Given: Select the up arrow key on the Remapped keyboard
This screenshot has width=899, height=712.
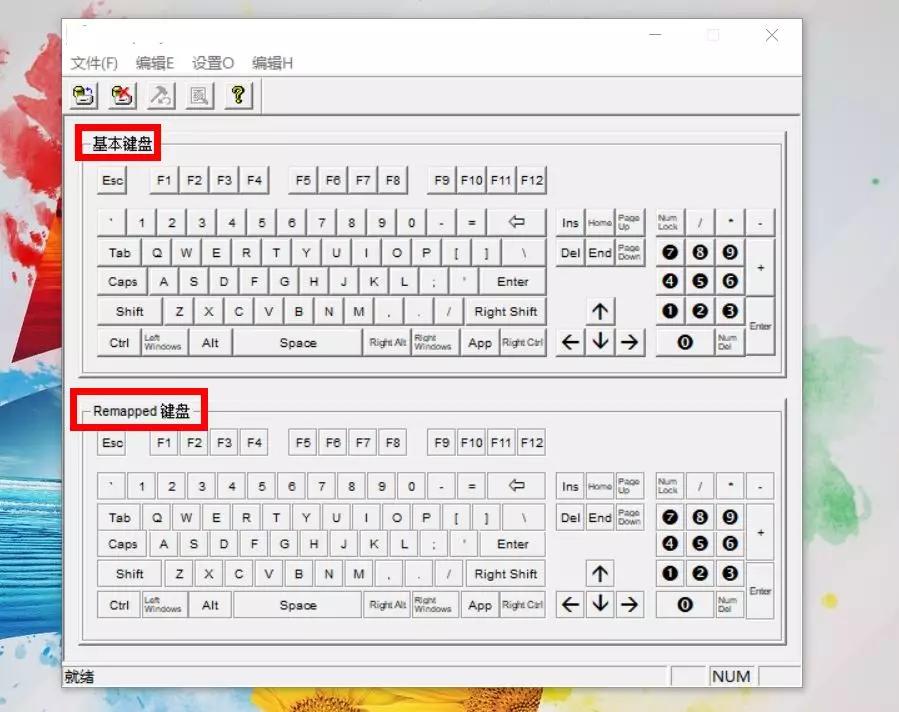Looking at the screenshot, I should point(599,574).
